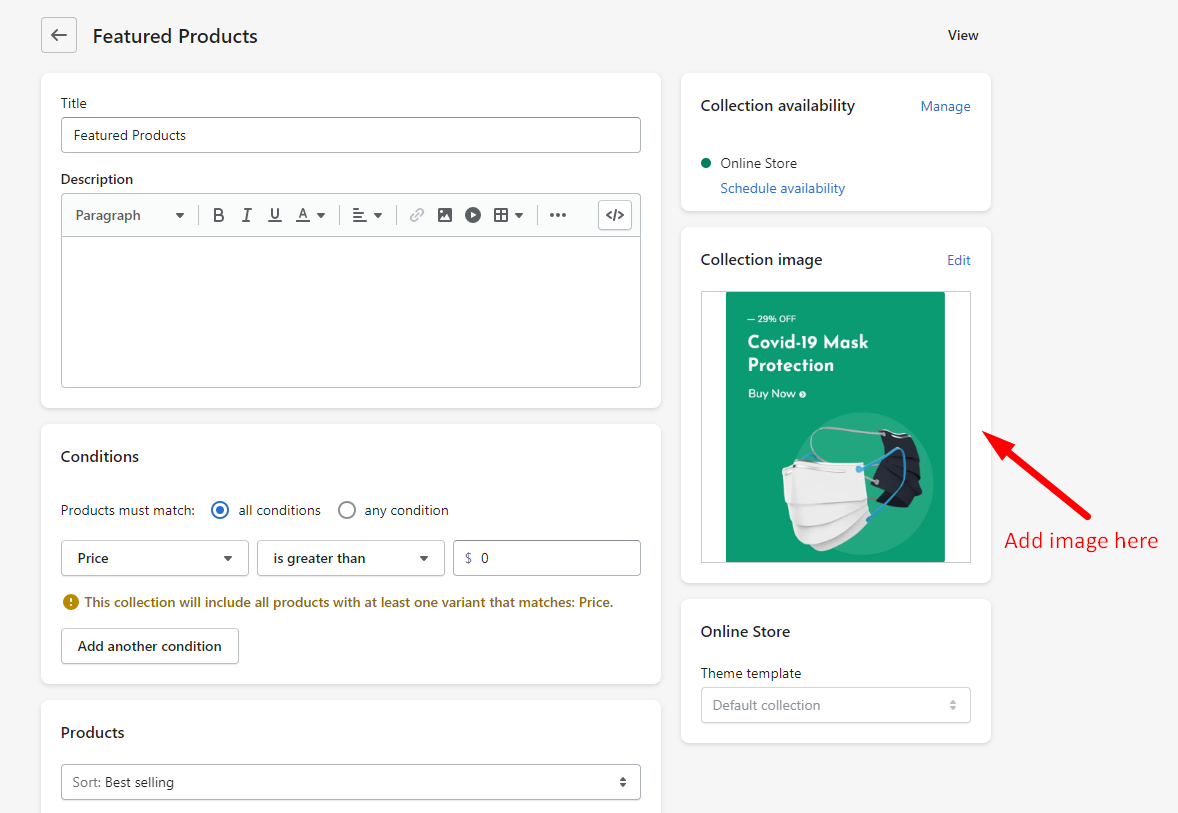
Task: Apply italic formatting in description
Action: pos(246,216)
